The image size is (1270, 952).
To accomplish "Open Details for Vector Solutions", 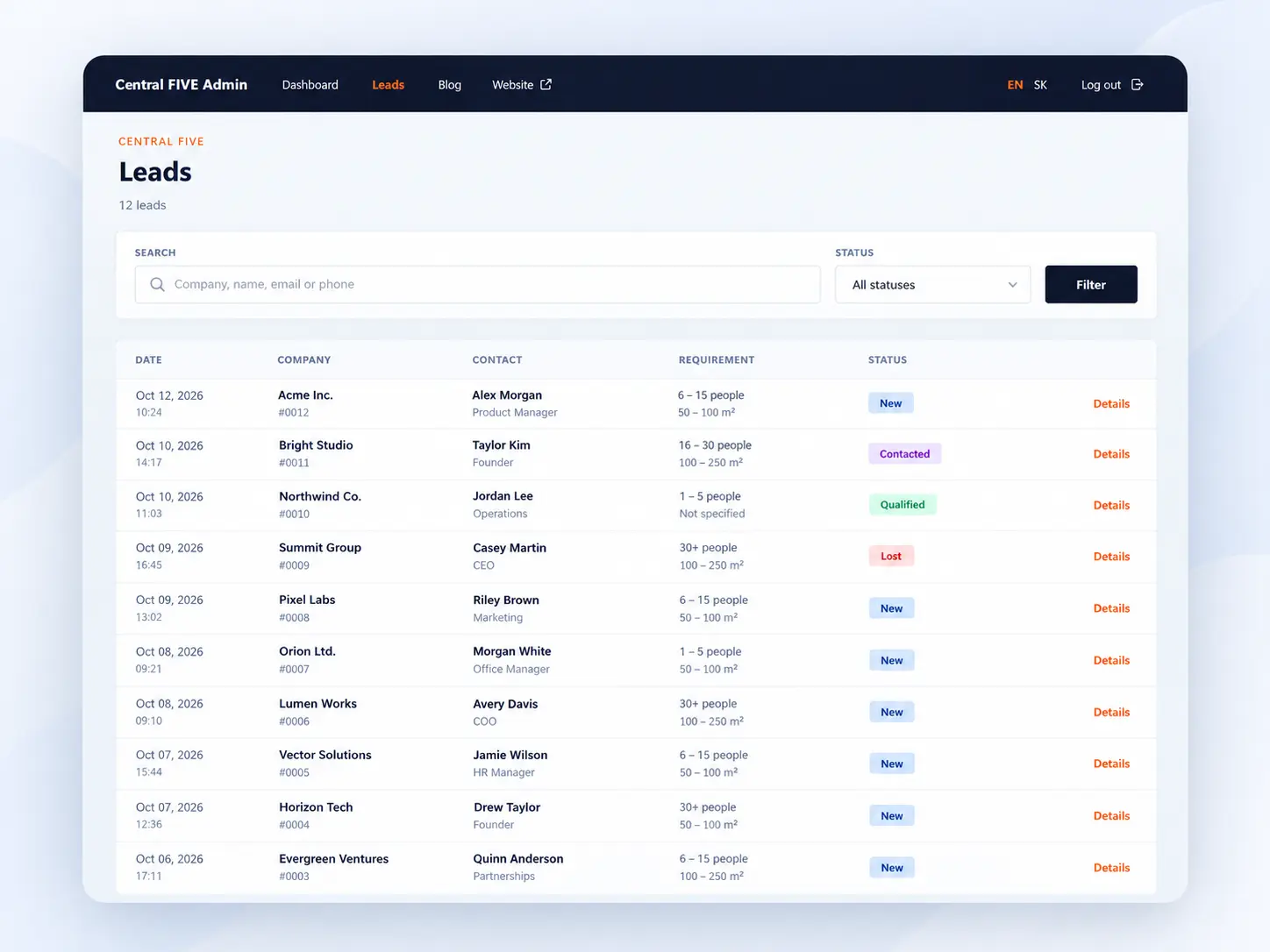I will point(1111,764).
